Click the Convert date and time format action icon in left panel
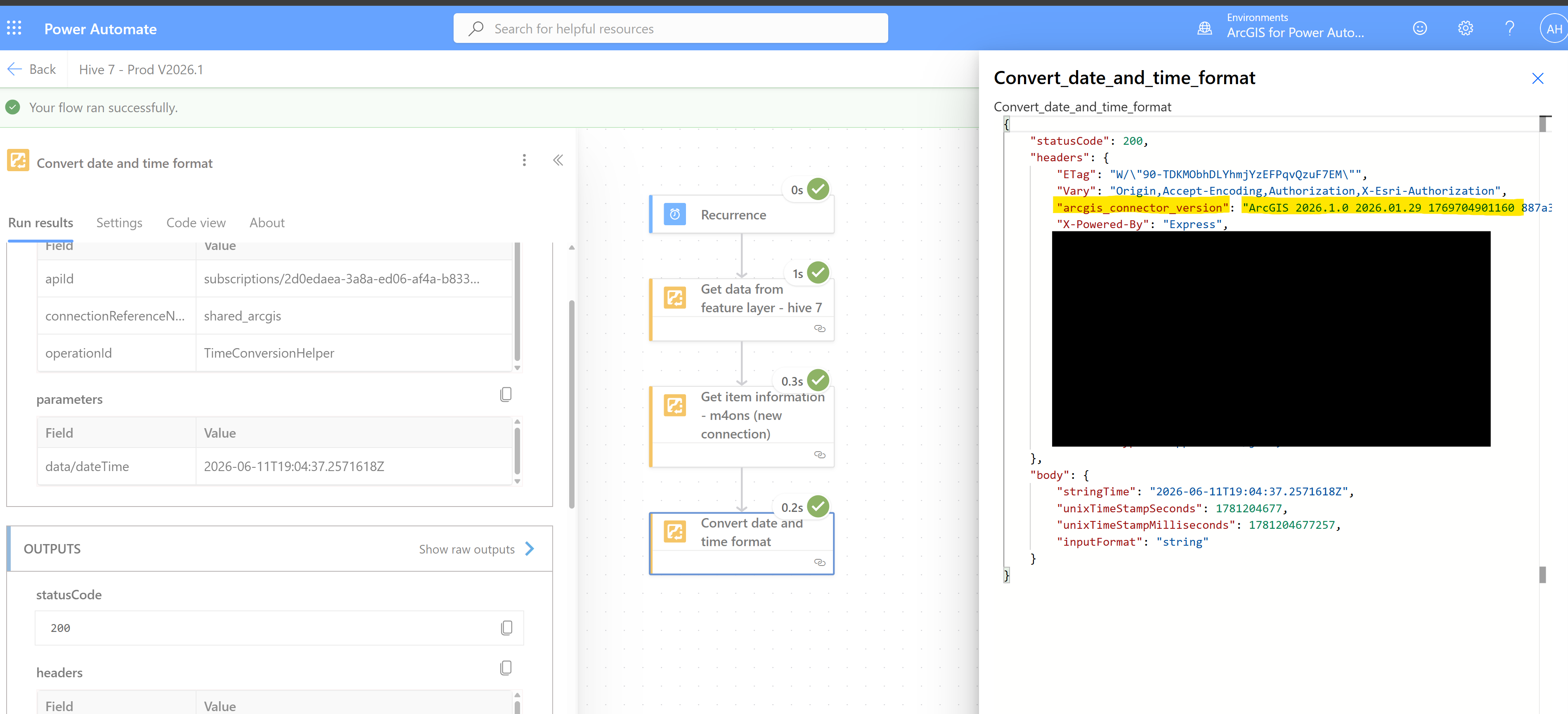 [18, 160]
